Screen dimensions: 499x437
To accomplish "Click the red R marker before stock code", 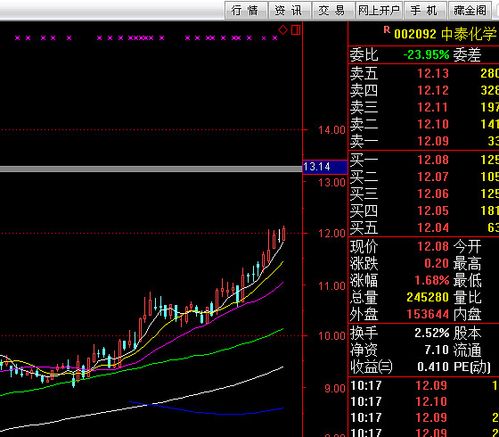I will (387, 30).
